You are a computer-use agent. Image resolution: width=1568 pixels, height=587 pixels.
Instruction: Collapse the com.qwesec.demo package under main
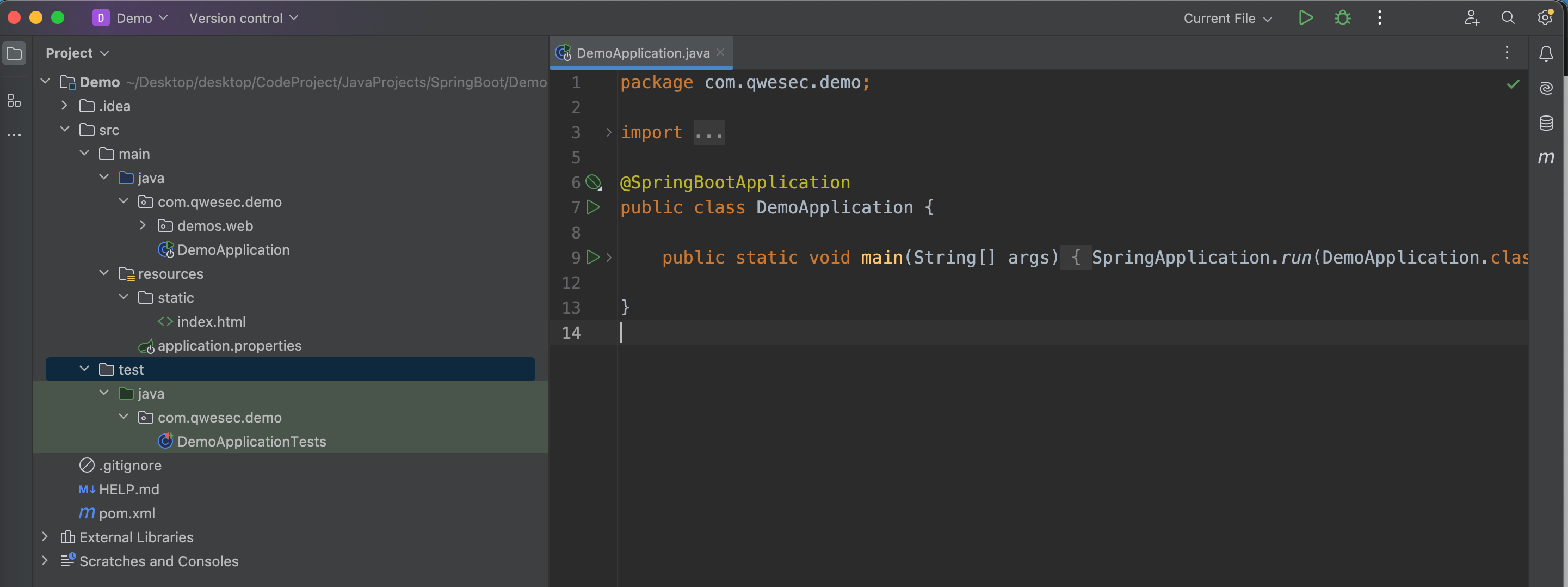click(123, 201)
